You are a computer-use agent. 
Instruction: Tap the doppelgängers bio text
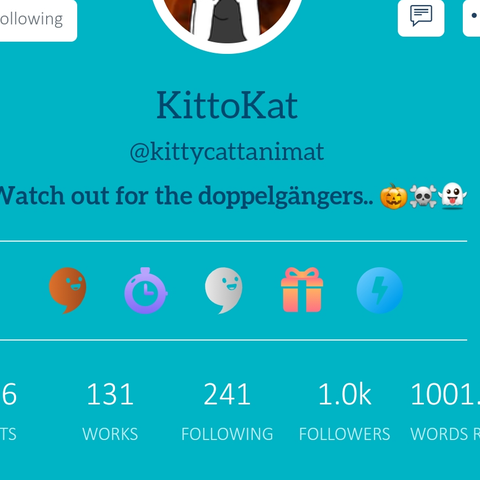coord(187,196)
